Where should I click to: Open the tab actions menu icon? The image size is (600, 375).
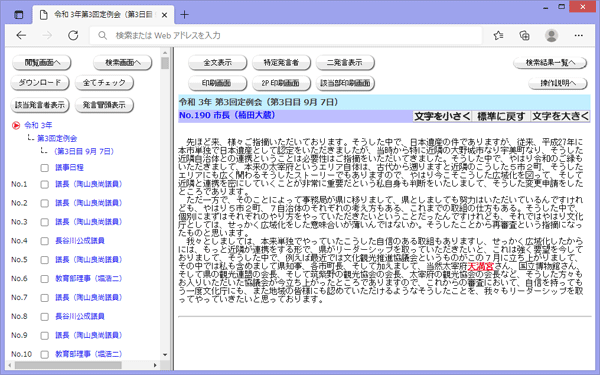(x=18, y=15)
